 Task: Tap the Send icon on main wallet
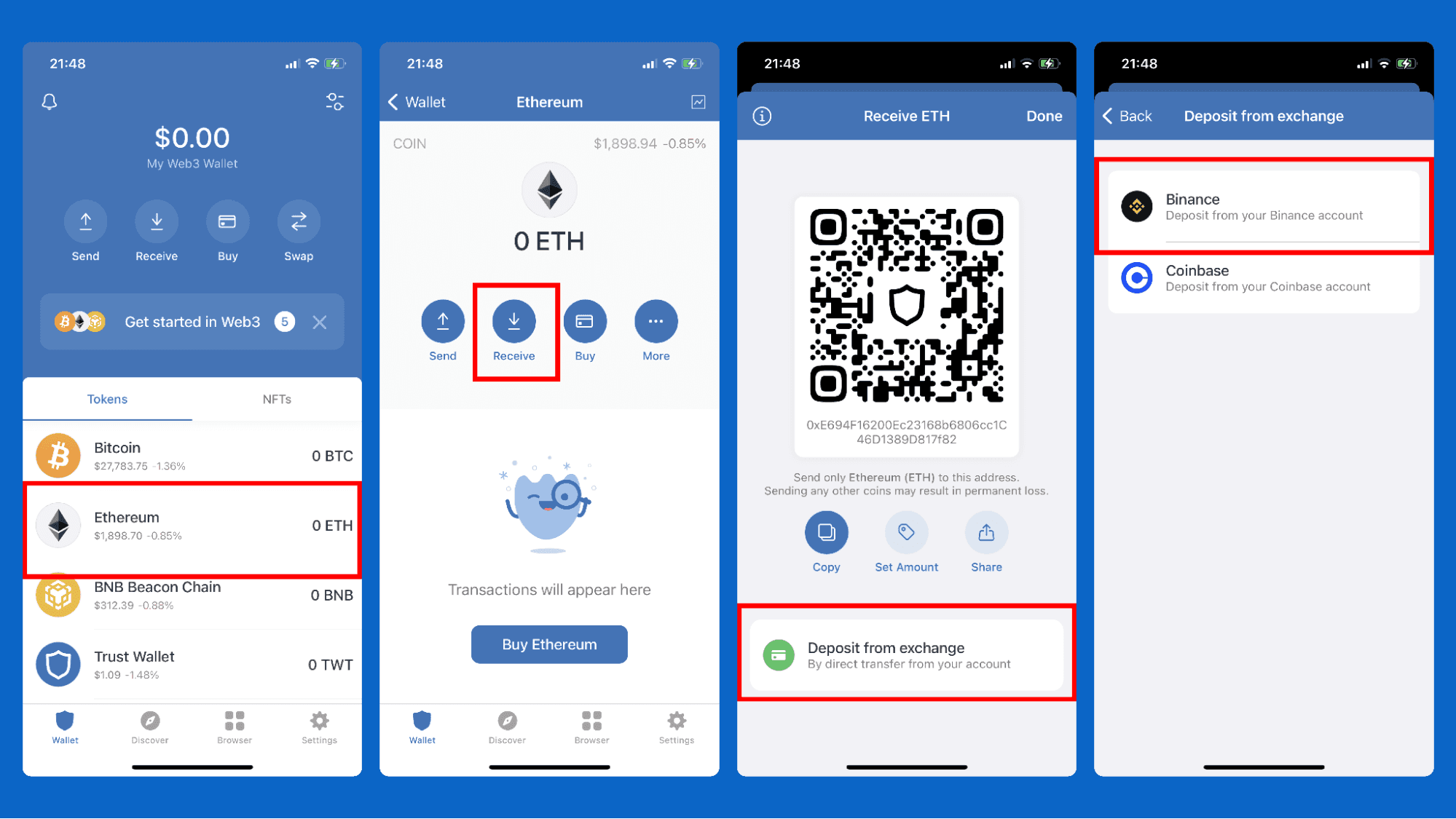(84, 221)
